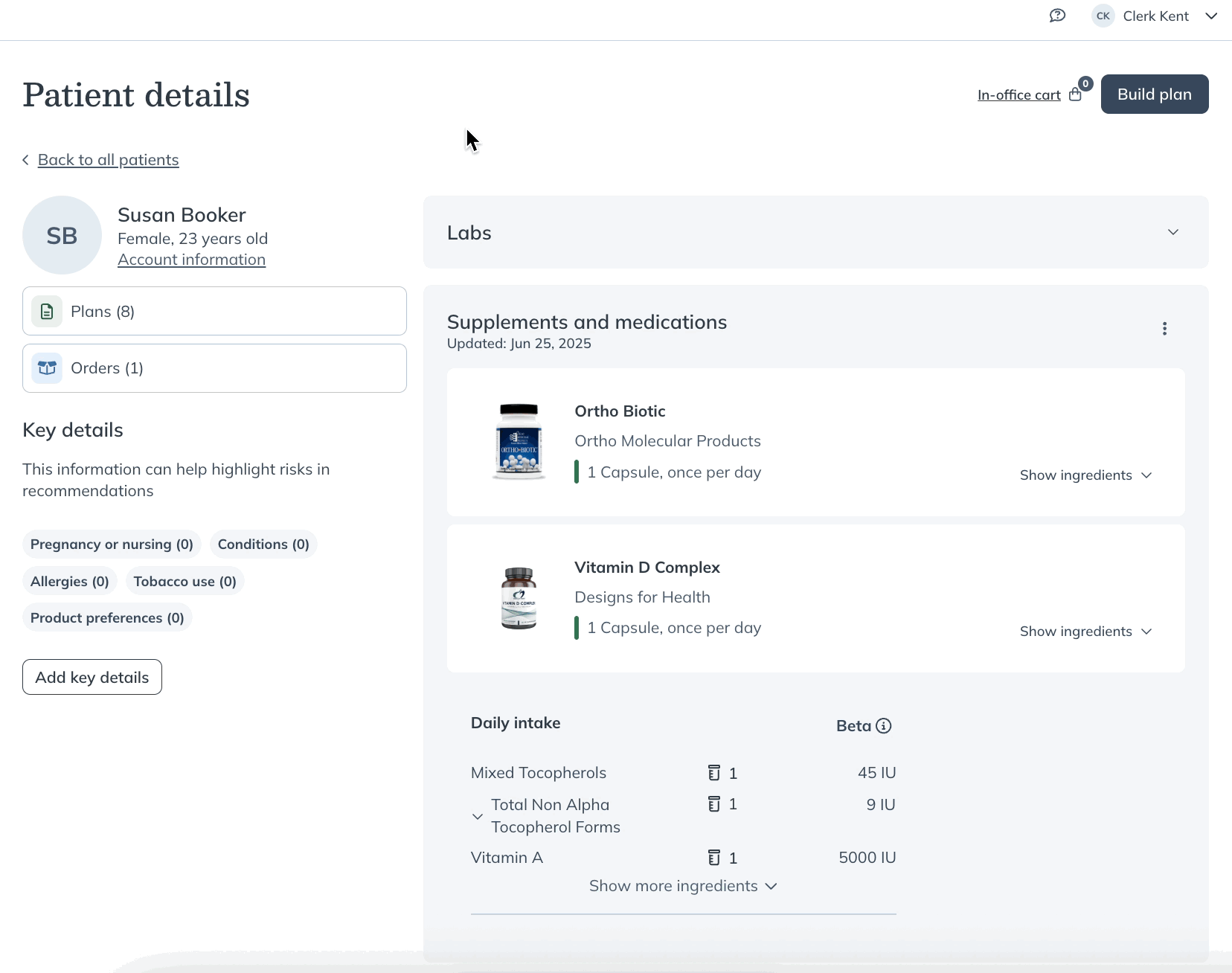Click the SB patient avatar
This screenshot has width=1232, height=973.
point(62,235)
